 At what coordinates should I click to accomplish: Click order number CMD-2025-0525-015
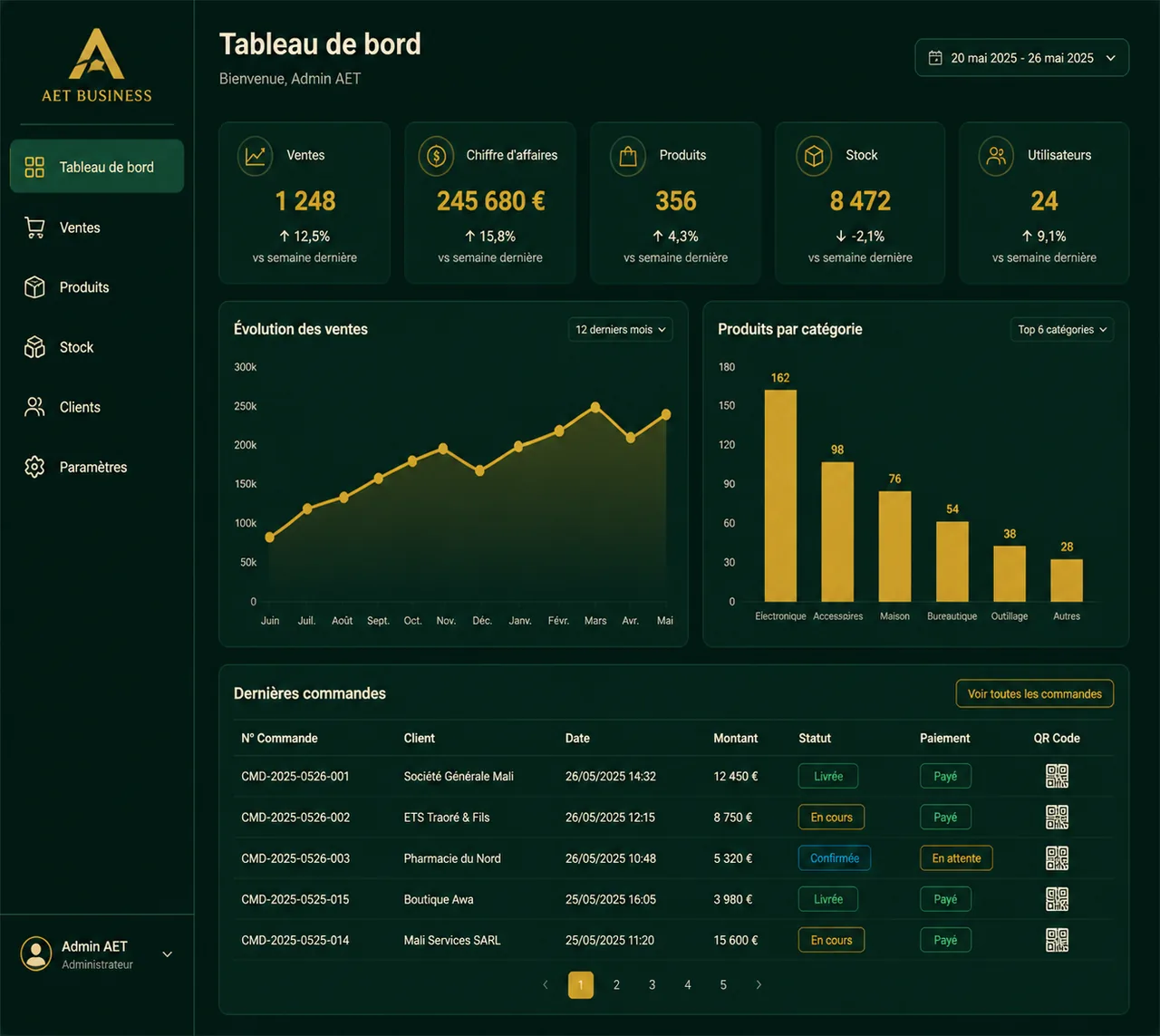pos(295,900)
